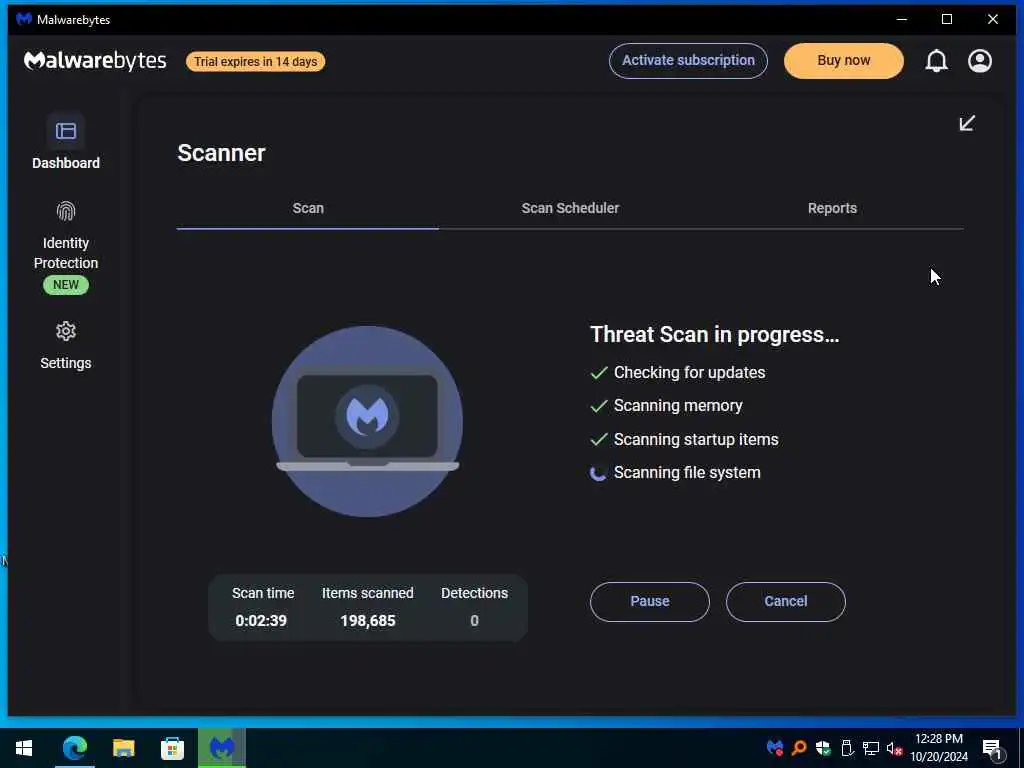Click the Detections count
This screenshot has height=768, width=1024.
pyautogui.click(x=475, y=620)
